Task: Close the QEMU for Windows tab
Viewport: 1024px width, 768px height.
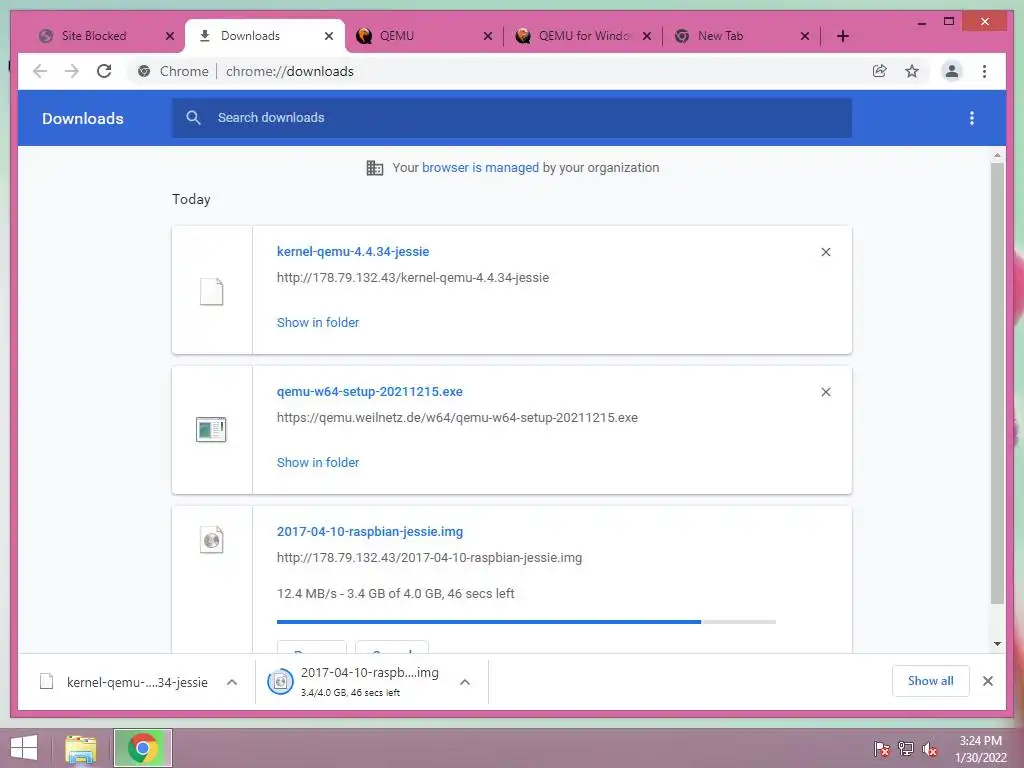Action: (647, 36)
